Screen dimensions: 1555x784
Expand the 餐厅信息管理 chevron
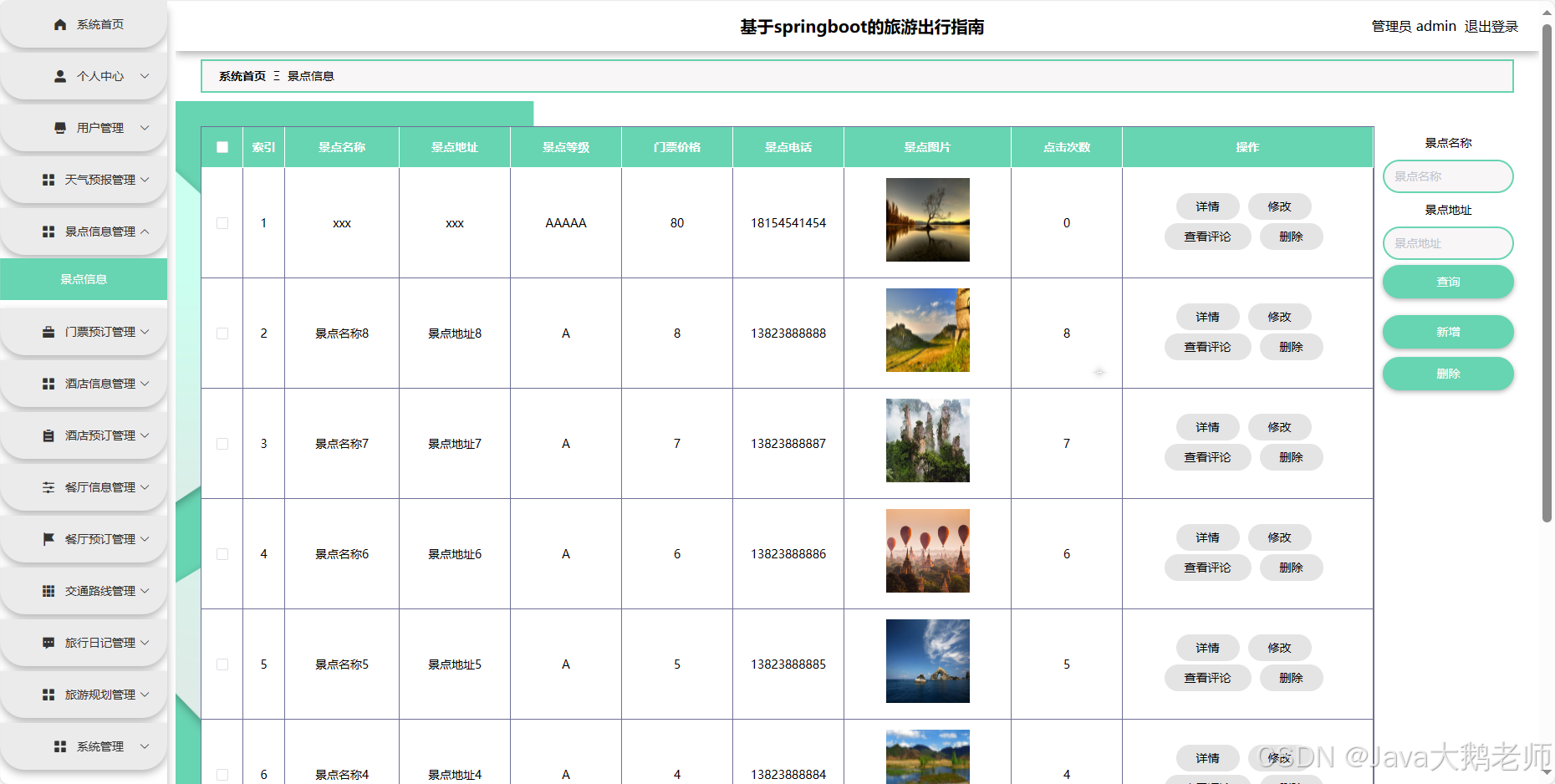[x=145, y=487]
